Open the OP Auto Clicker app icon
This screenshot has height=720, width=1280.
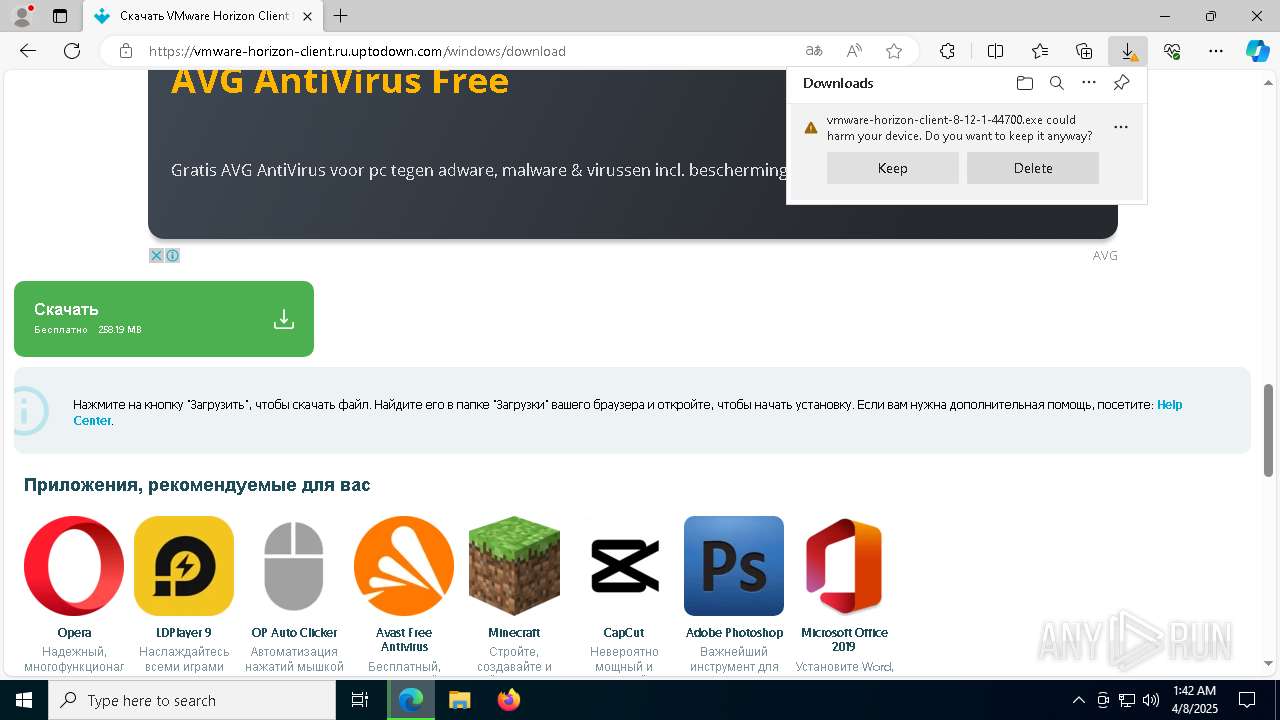tap(294, 566)
